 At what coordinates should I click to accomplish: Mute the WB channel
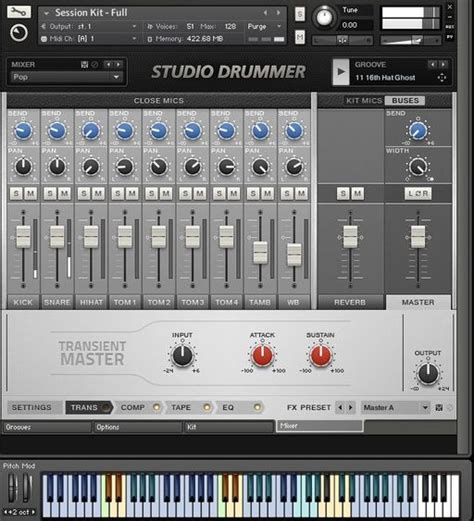coord(301,193)
